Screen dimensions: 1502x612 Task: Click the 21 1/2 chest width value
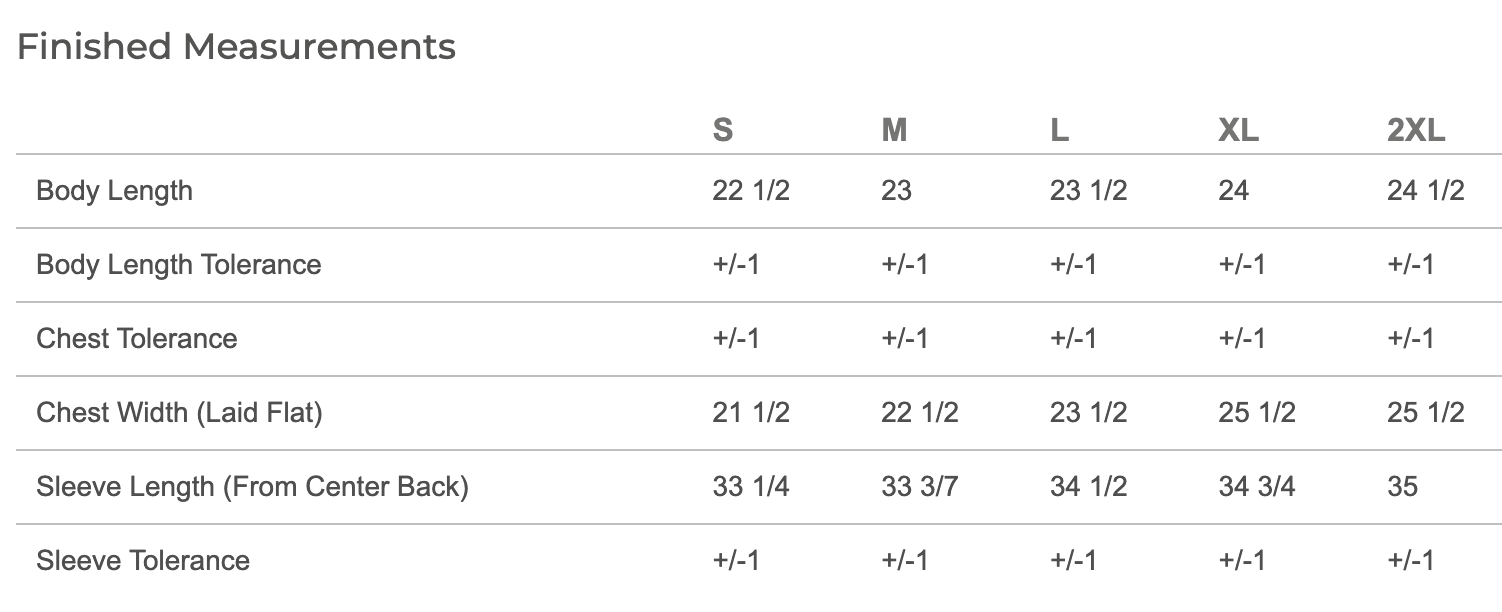click(751, 412)
